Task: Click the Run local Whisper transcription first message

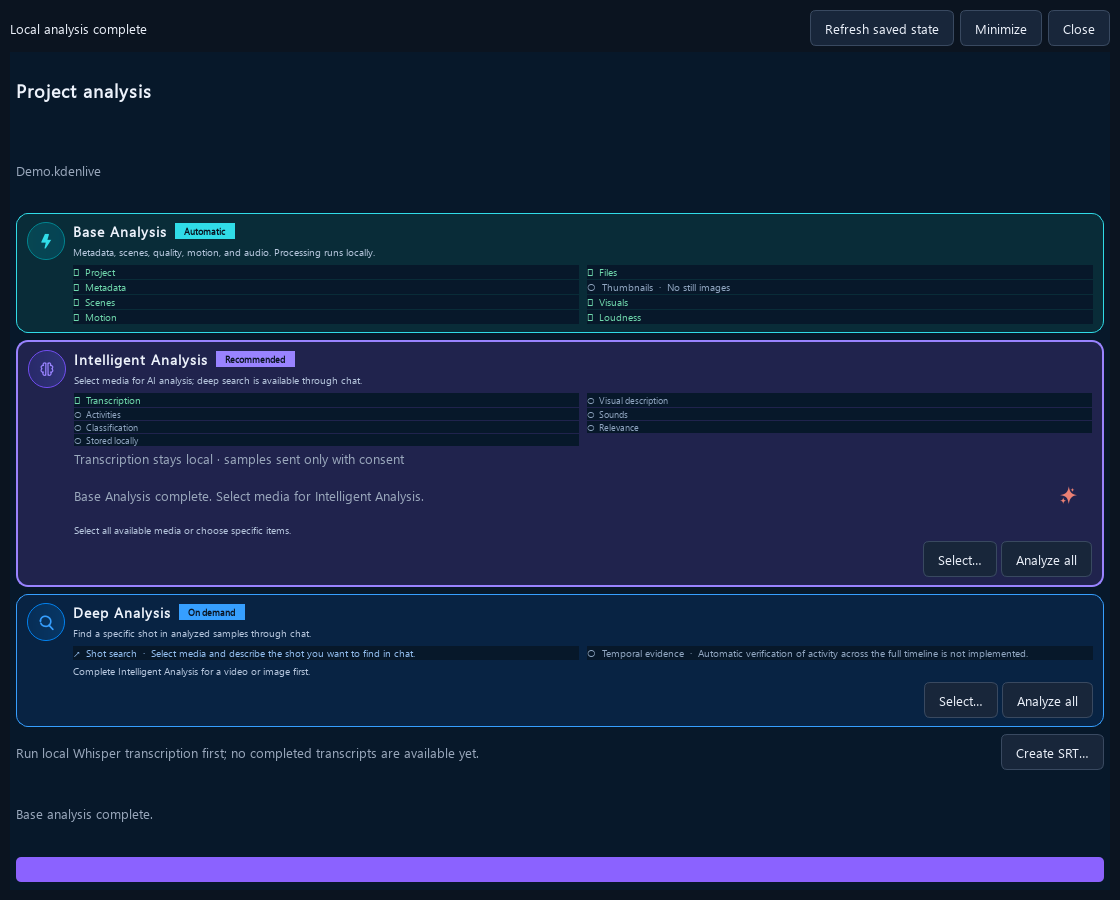Action: click(x=247, y=753)
